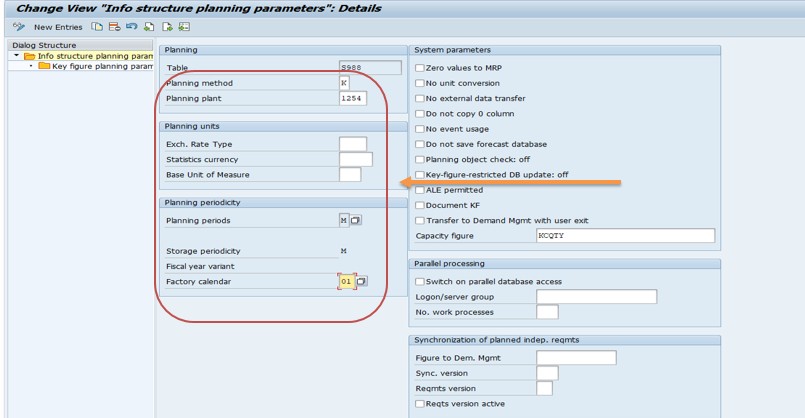Click the Planning plant input field
This screenshot has width=805, height=418.
coord(353,98)
